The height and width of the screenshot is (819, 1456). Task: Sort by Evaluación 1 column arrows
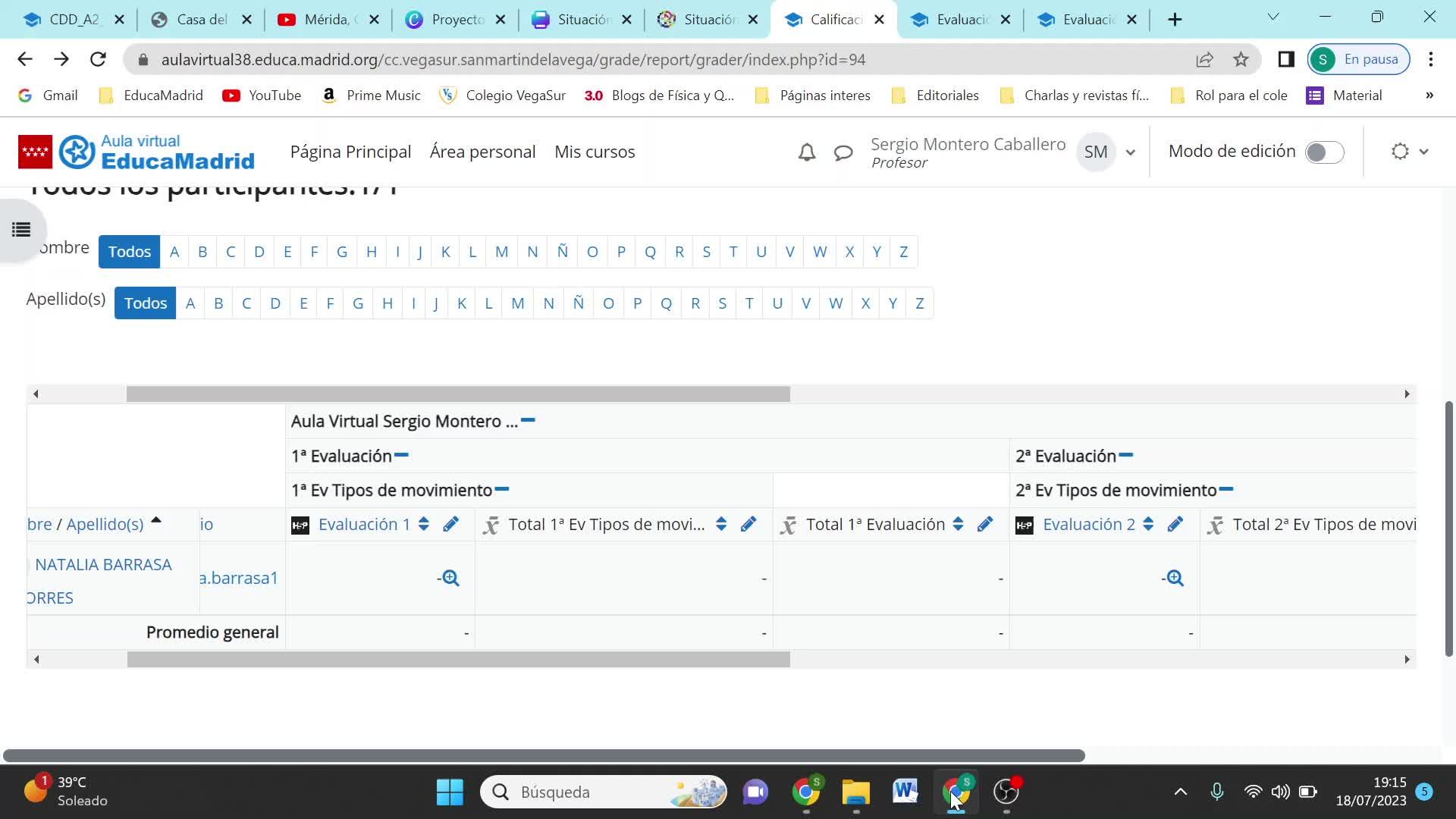point(424,524)
